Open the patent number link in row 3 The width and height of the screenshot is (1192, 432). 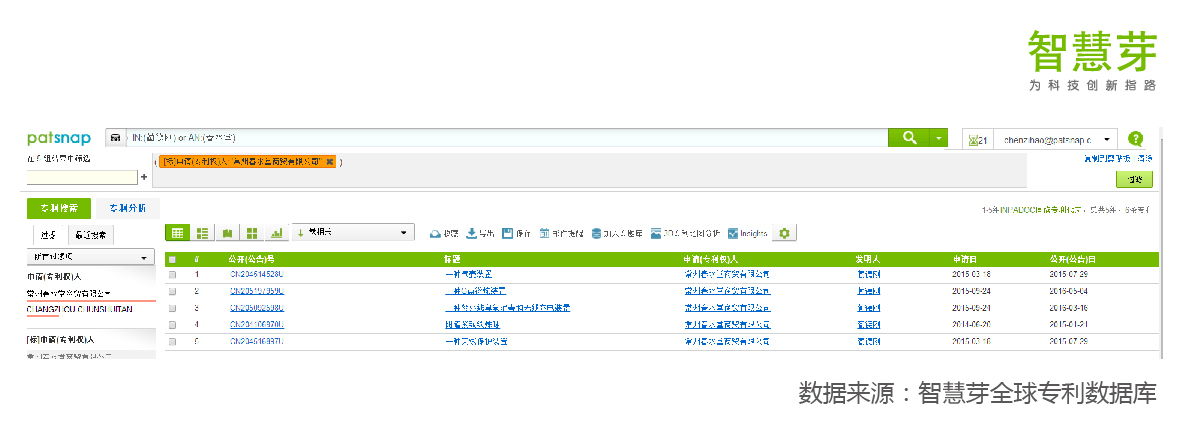(x=256, y=308)
